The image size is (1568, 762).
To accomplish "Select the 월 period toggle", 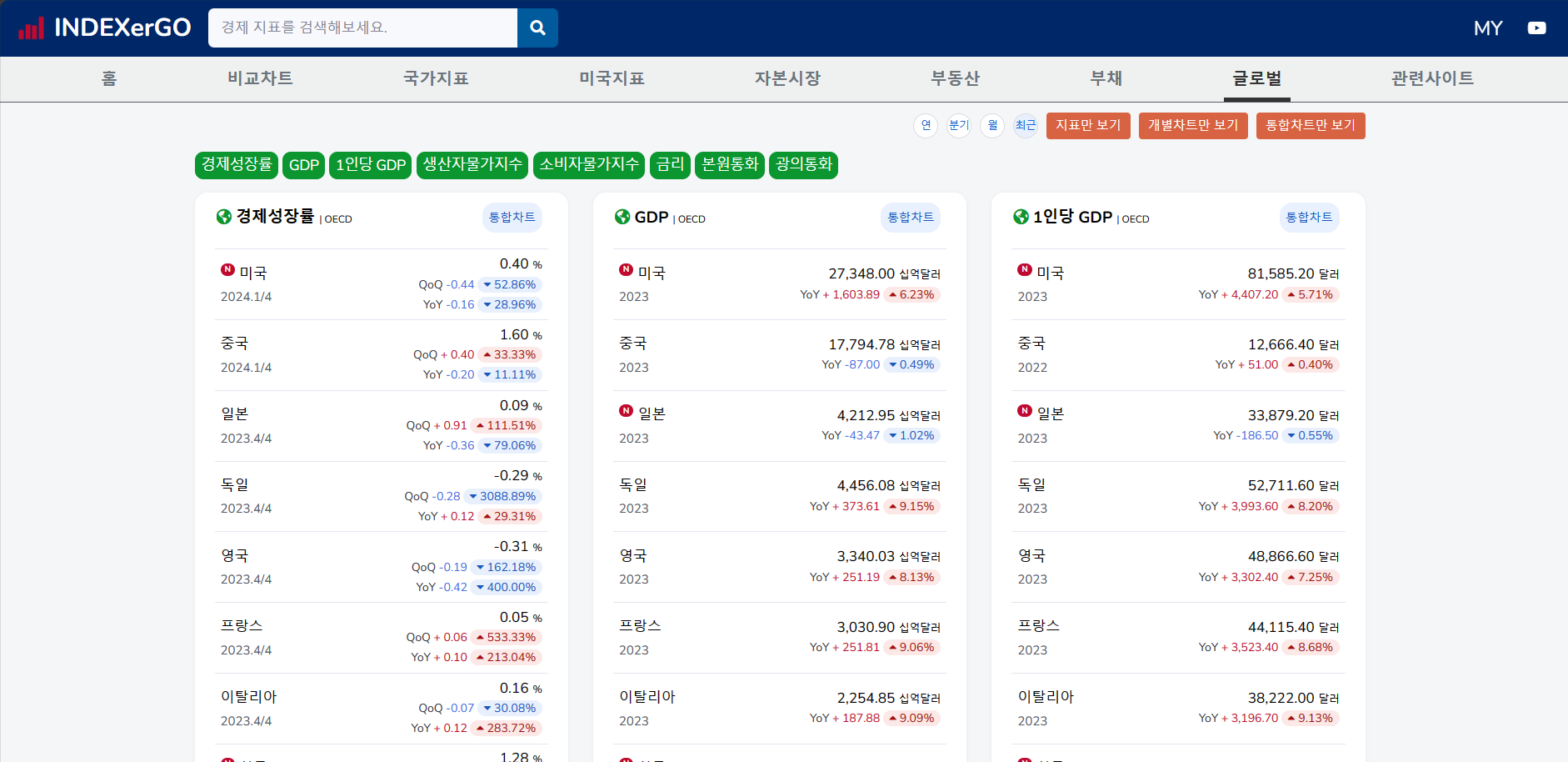I will pos(992,126).
